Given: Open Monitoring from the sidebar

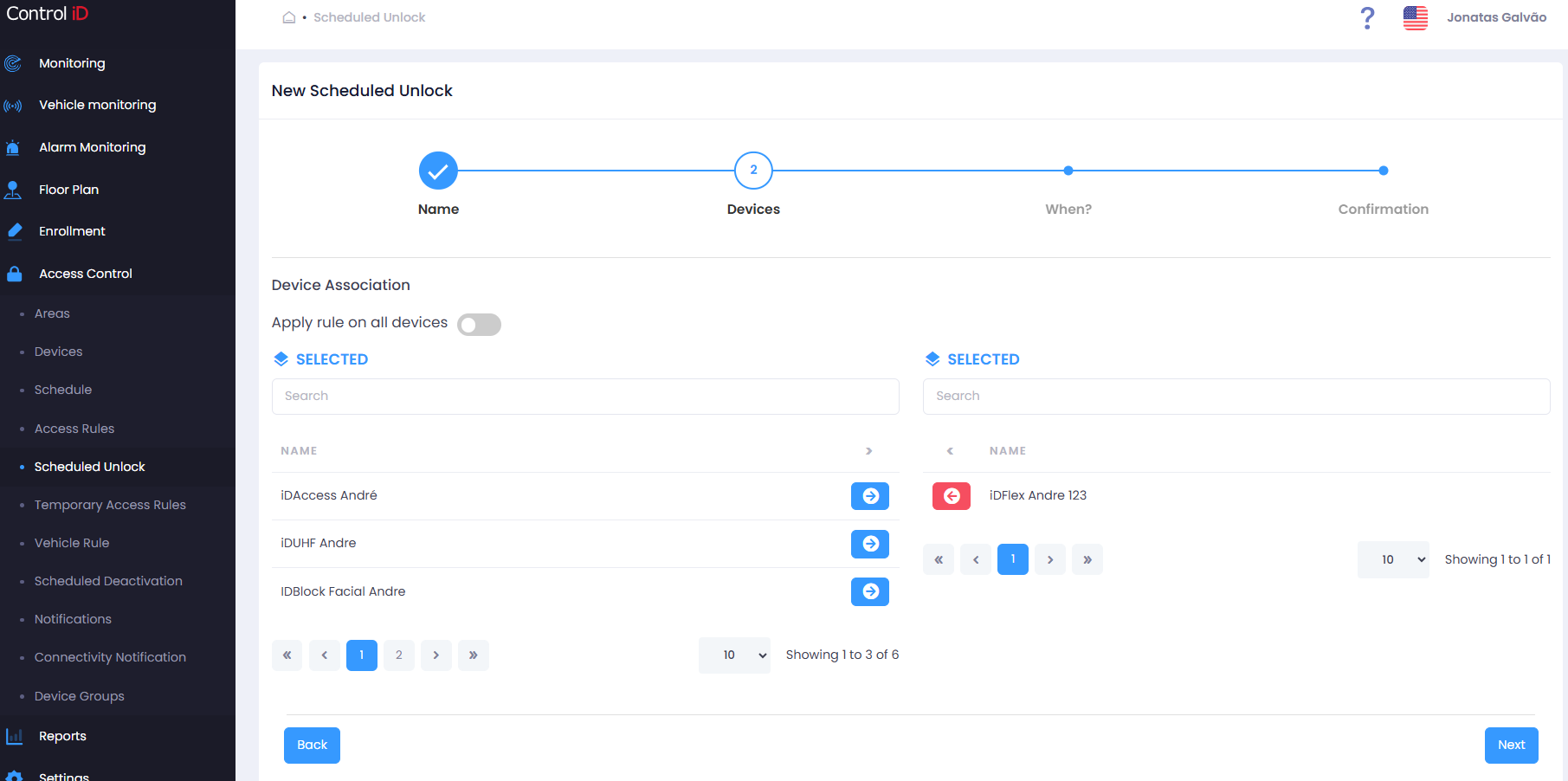Looking at the screenshot, I should click(72, 63).
